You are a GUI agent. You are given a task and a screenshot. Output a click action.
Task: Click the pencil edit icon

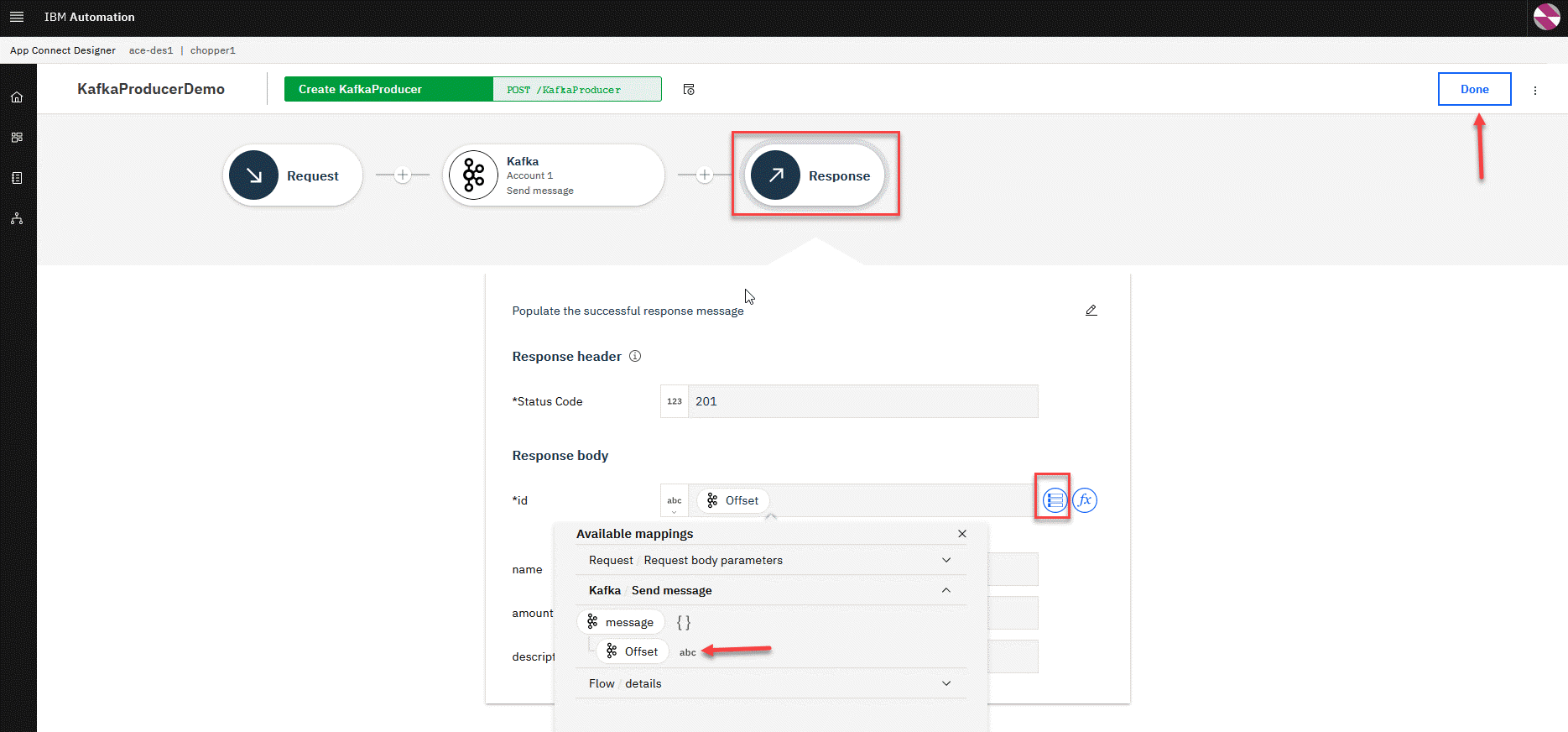[1091, 311]
